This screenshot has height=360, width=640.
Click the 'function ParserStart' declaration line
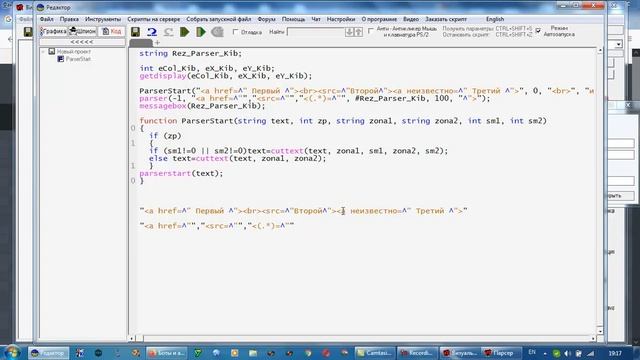click(x=343, y=121)
